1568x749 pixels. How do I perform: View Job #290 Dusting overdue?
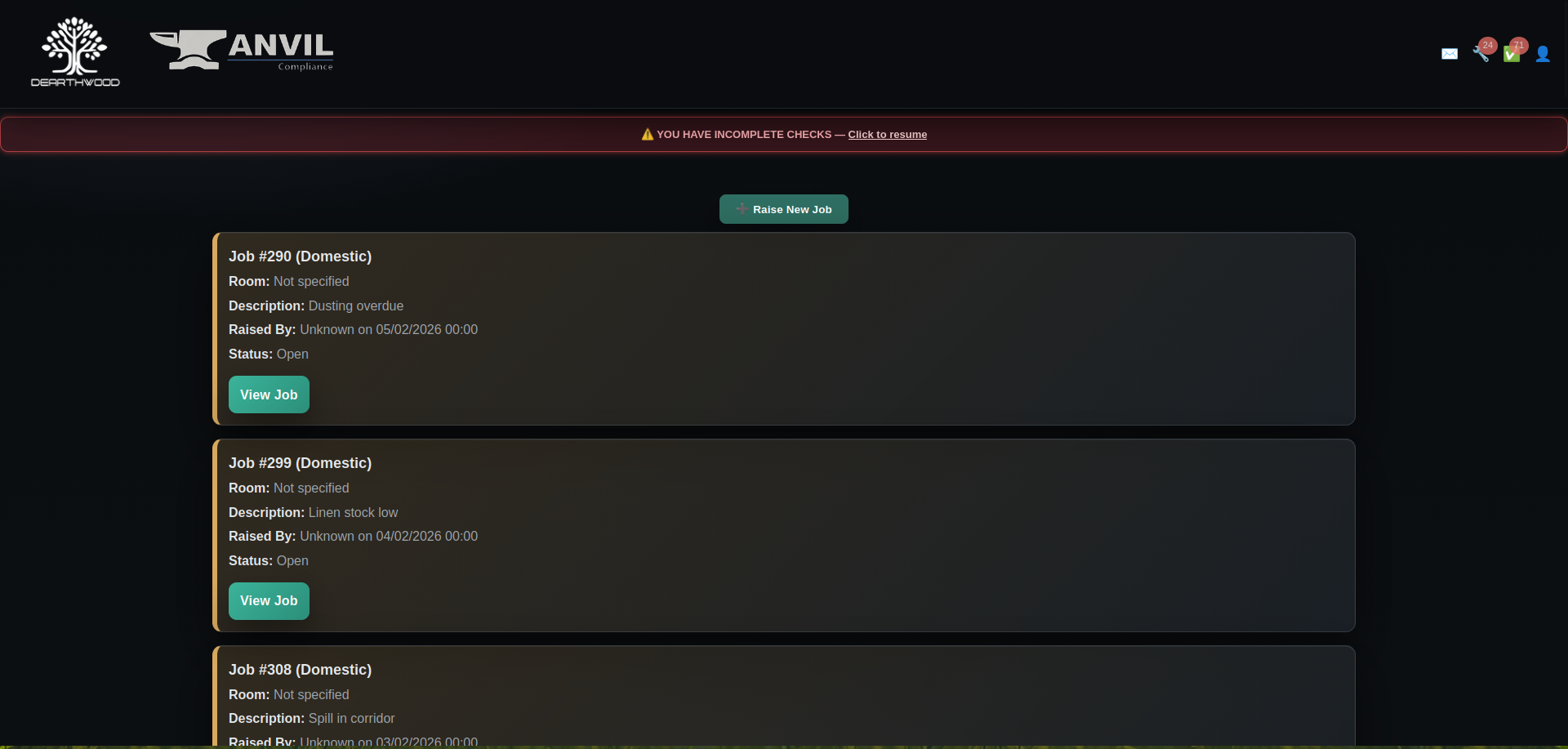pyautogui.click(x=269, y=395)
